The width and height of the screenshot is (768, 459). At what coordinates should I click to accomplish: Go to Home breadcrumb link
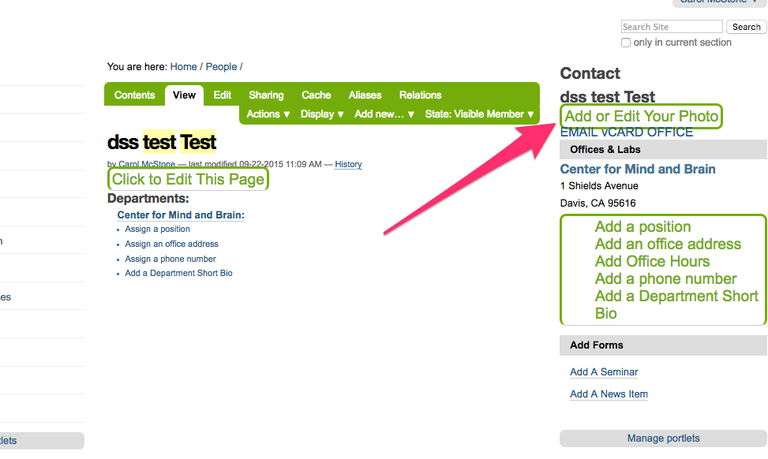click(183, 67)
